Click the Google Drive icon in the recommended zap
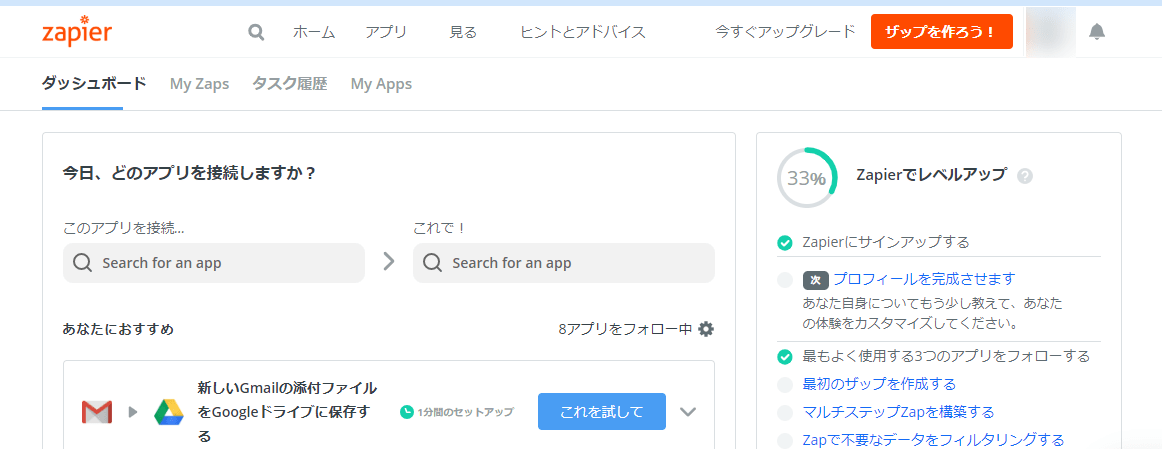 point(169,412)
